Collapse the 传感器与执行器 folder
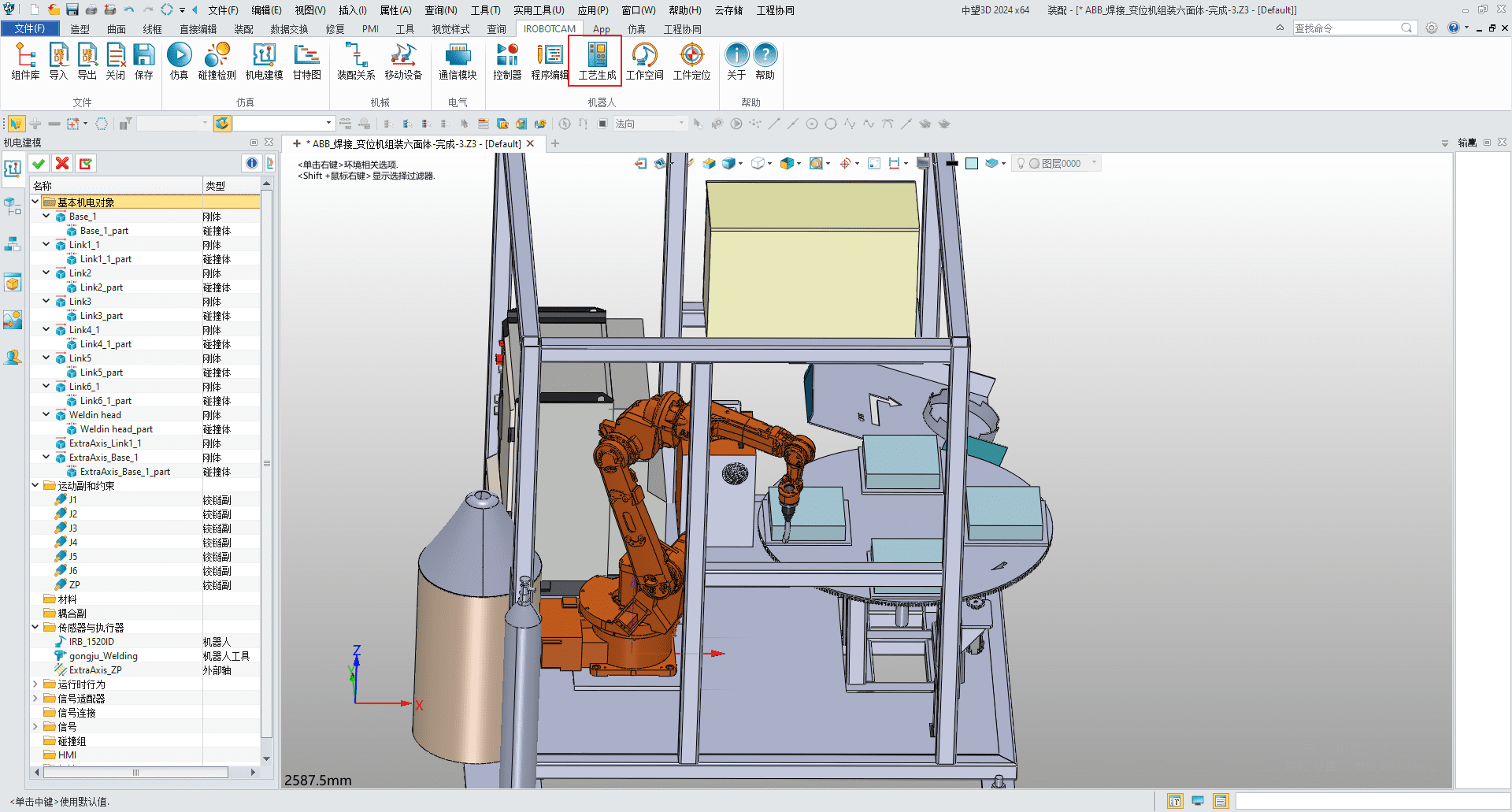Screen dimensions: 1512x812 pyautogui.click(x=35, y=628)
